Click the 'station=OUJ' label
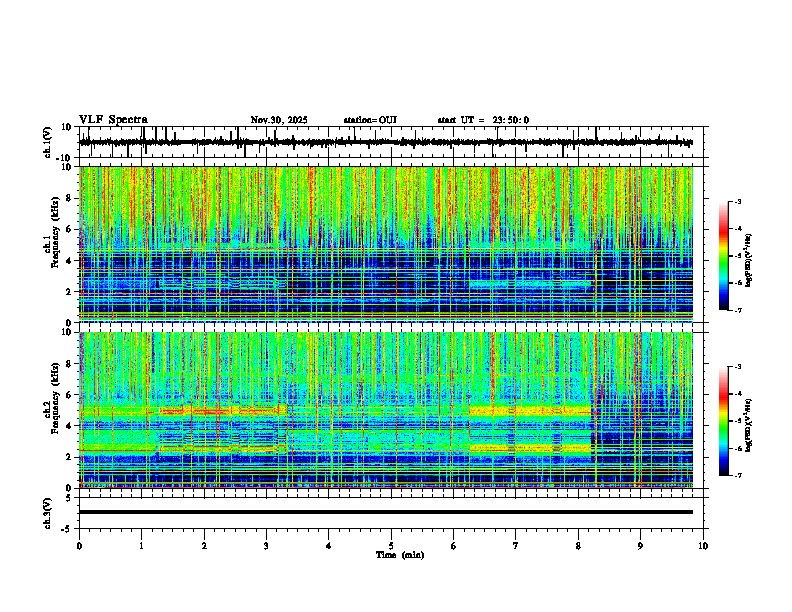This screenshot has height=612, width=792. pos(370,120)
